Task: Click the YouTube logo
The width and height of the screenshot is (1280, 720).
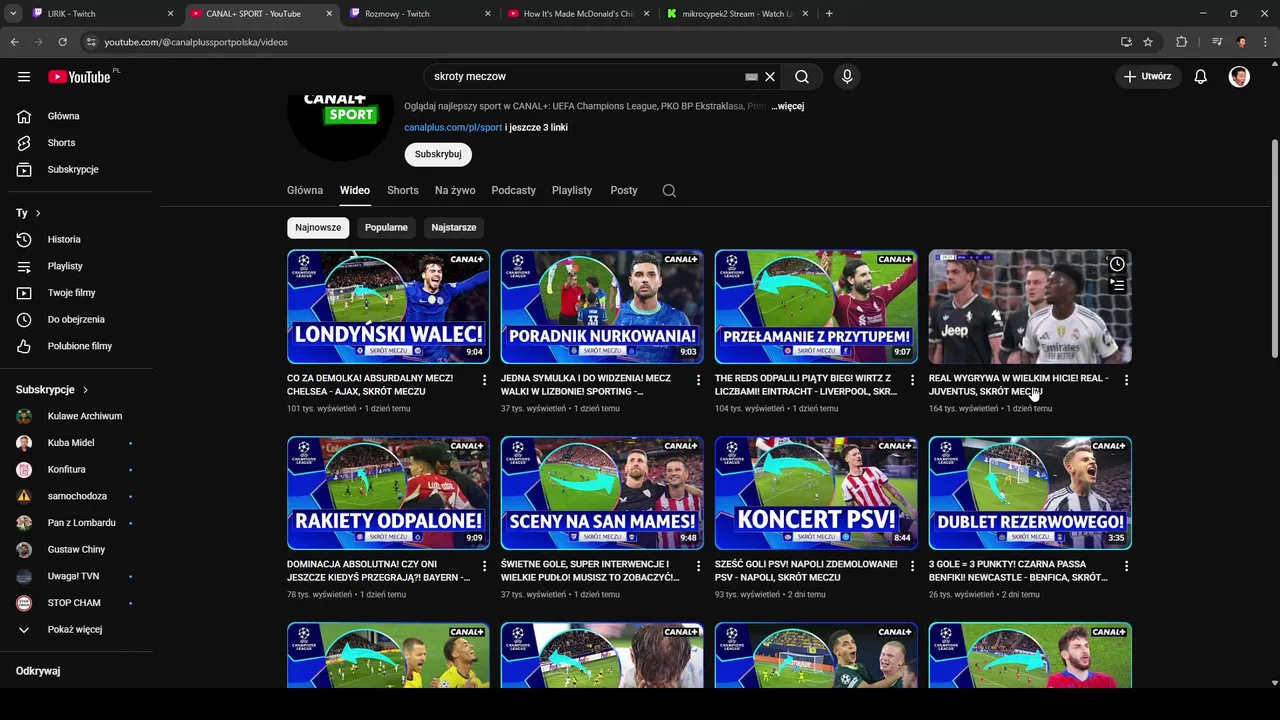Action: tap(79, 77)
